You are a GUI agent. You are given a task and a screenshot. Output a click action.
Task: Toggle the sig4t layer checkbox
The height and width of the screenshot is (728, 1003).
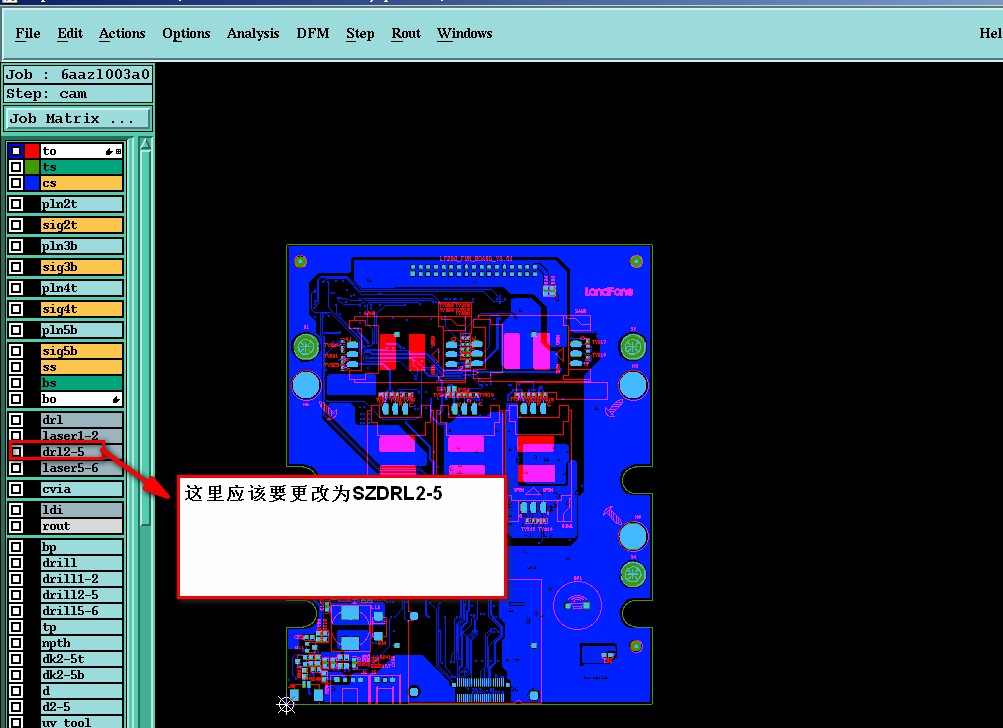(x=16, y=309)
